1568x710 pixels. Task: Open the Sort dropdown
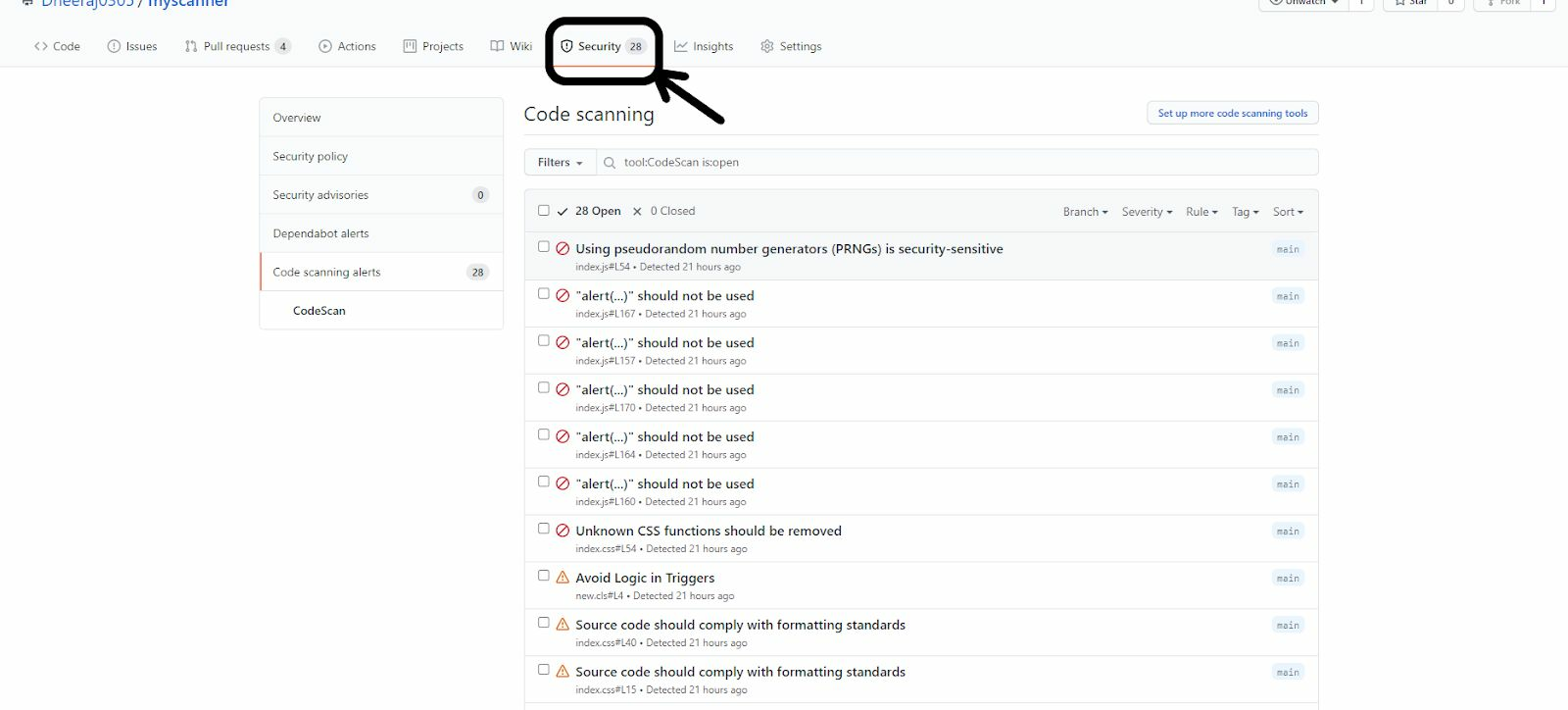click(x=1288, y=212)
